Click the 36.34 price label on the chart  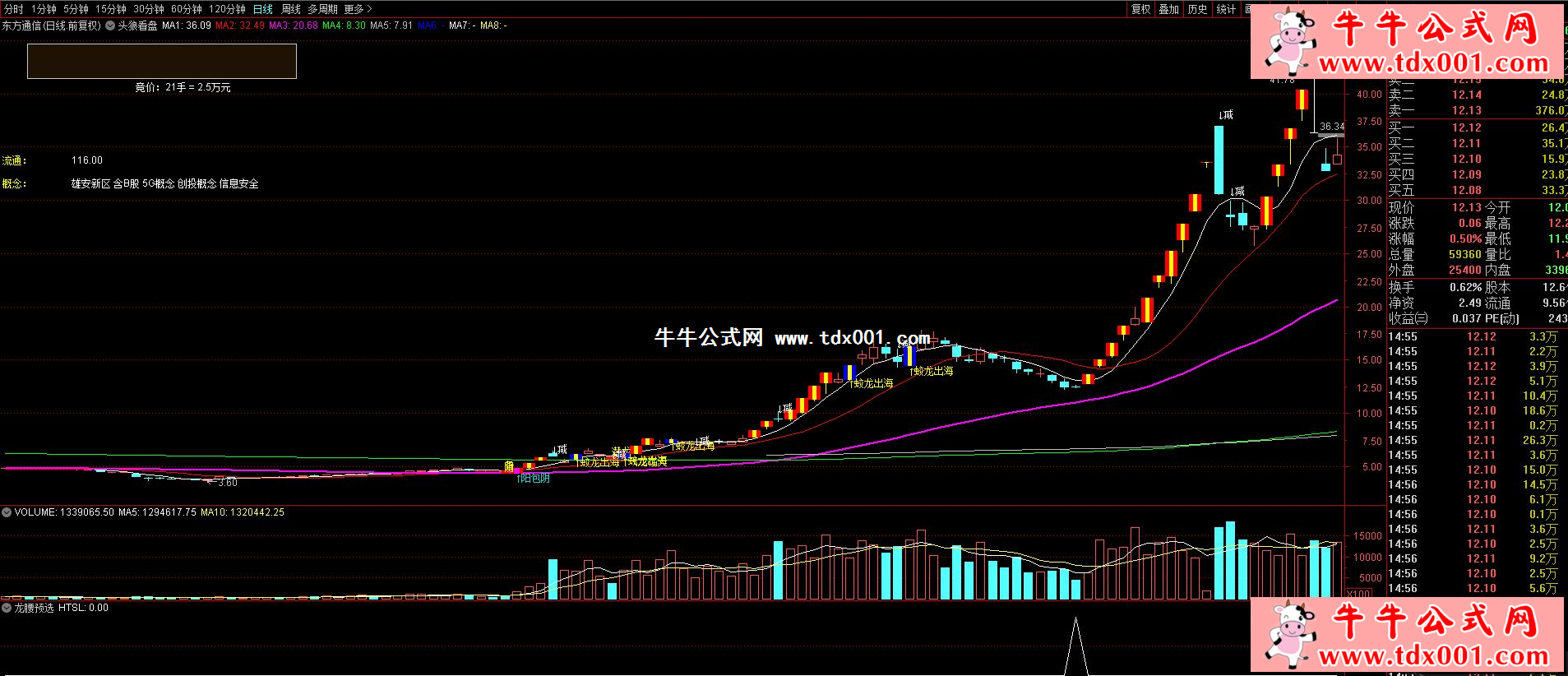[x=1332, y=127]
